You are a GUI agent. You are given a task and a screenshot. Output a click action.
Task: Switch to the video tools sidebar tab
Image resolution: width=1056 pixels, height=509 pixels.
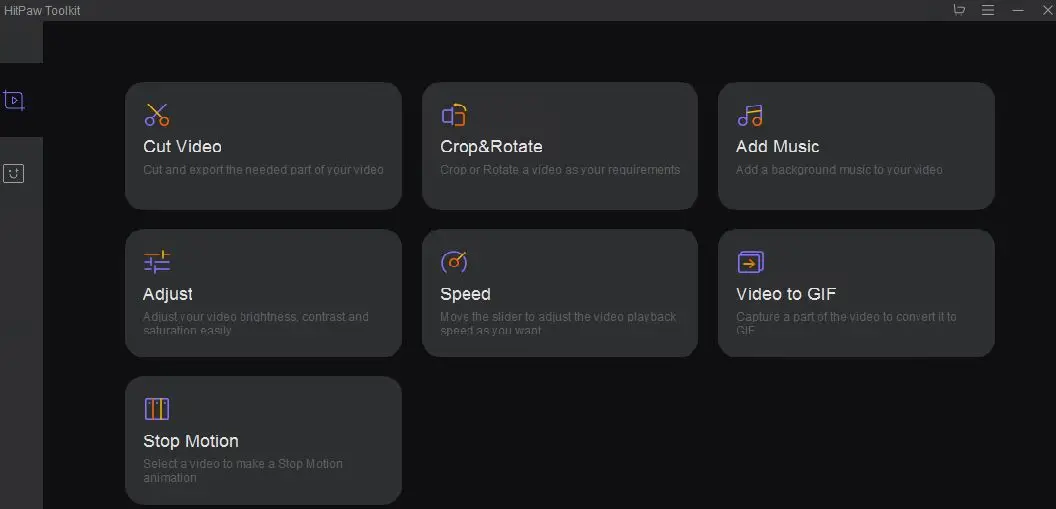(x=14, y=100)
